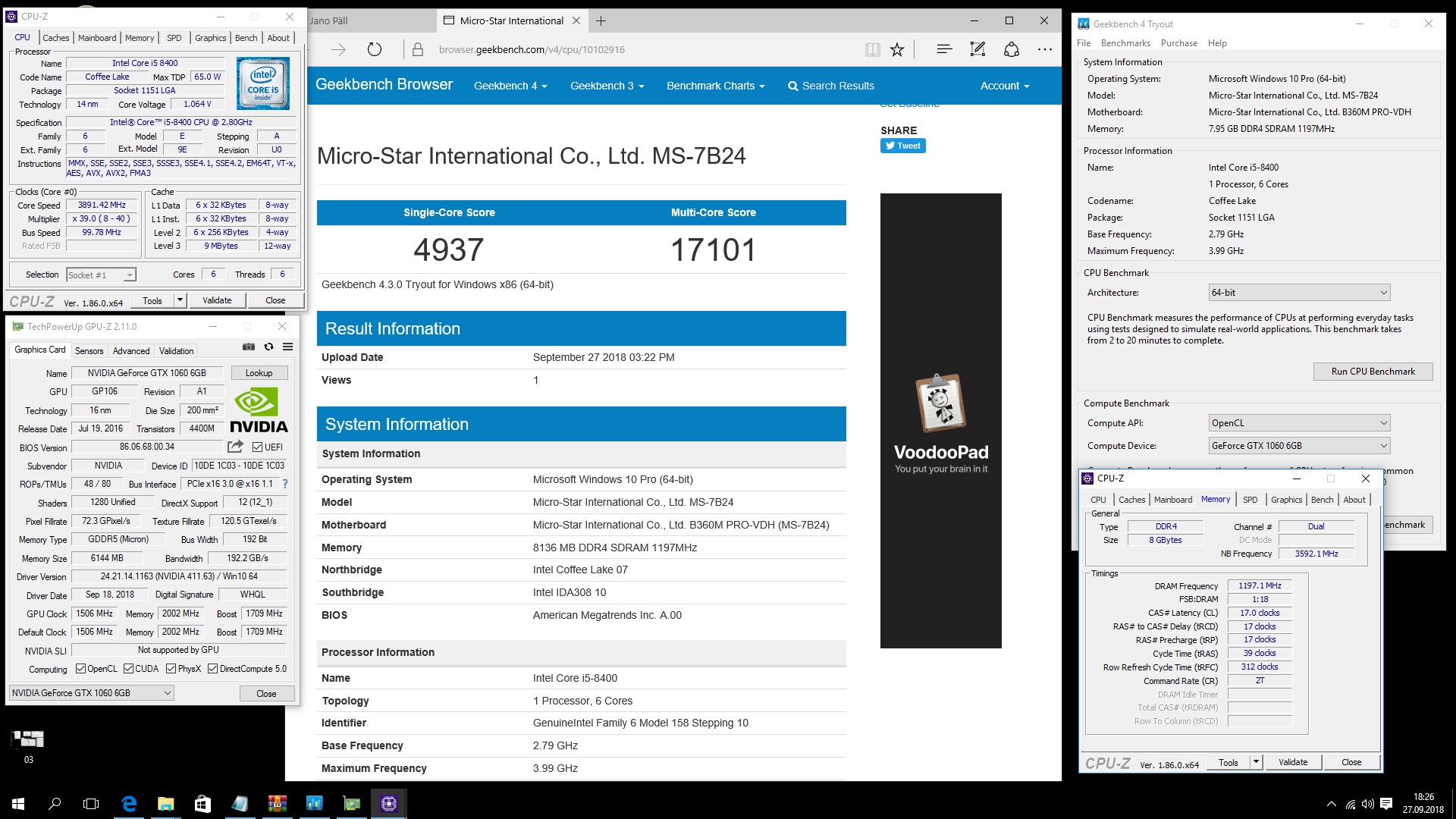
Task: Select the Micro-Star International browser tab
Action: coord(512,21)
